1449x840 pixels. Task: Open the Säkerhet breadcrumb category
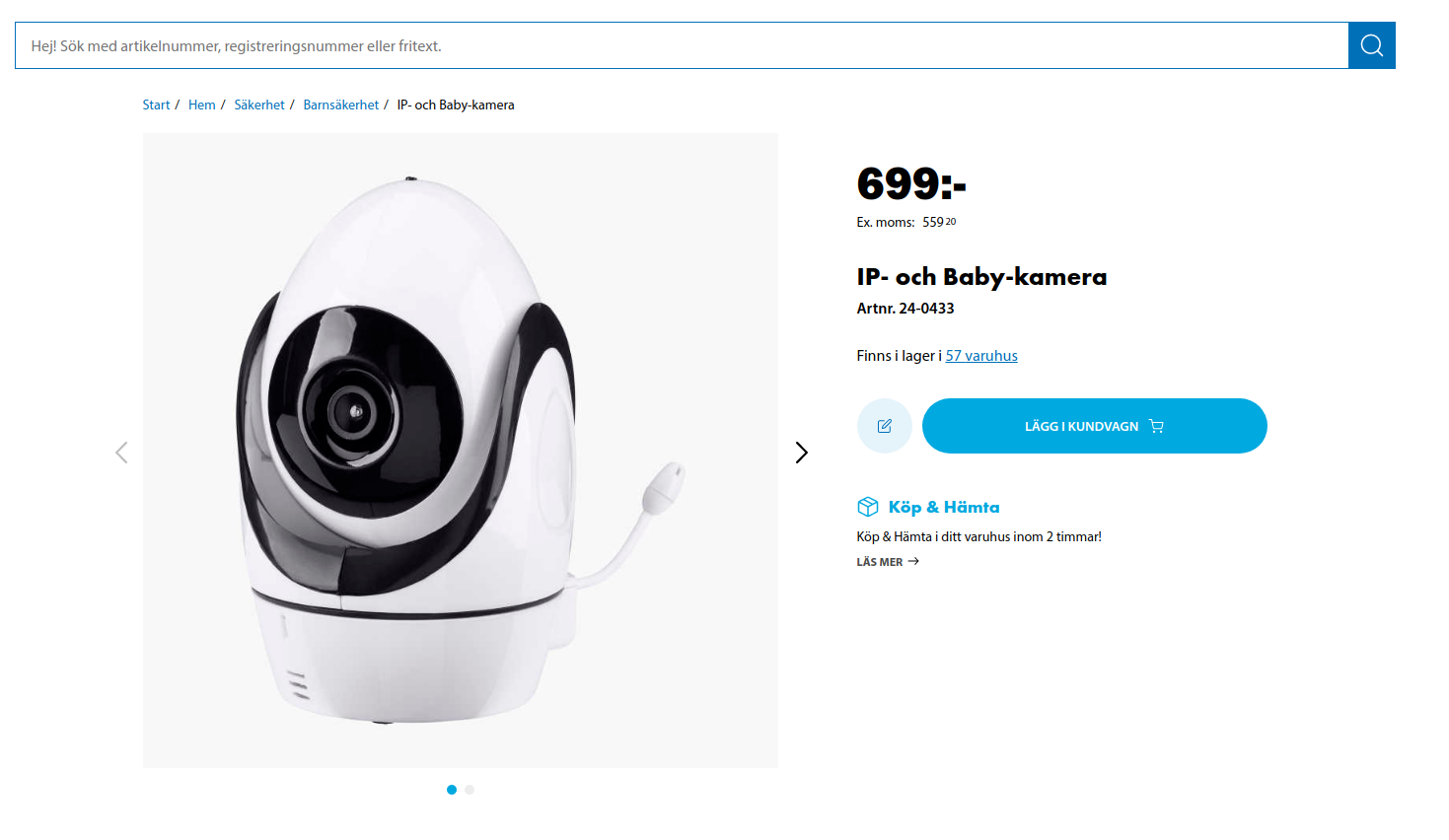[x=259, y=104]
